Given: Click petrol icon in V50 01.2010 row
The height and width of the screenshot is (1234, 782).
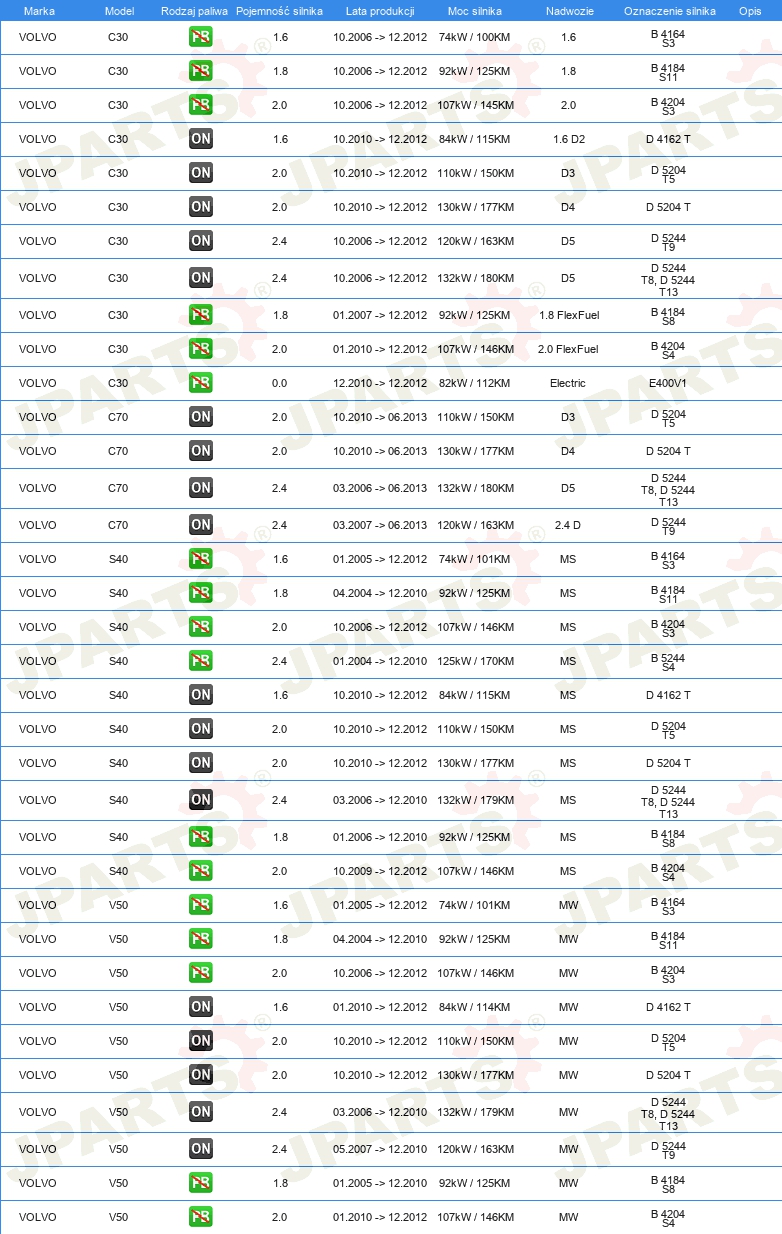Looking at the screenshot, I should [x=201, y=1217].
